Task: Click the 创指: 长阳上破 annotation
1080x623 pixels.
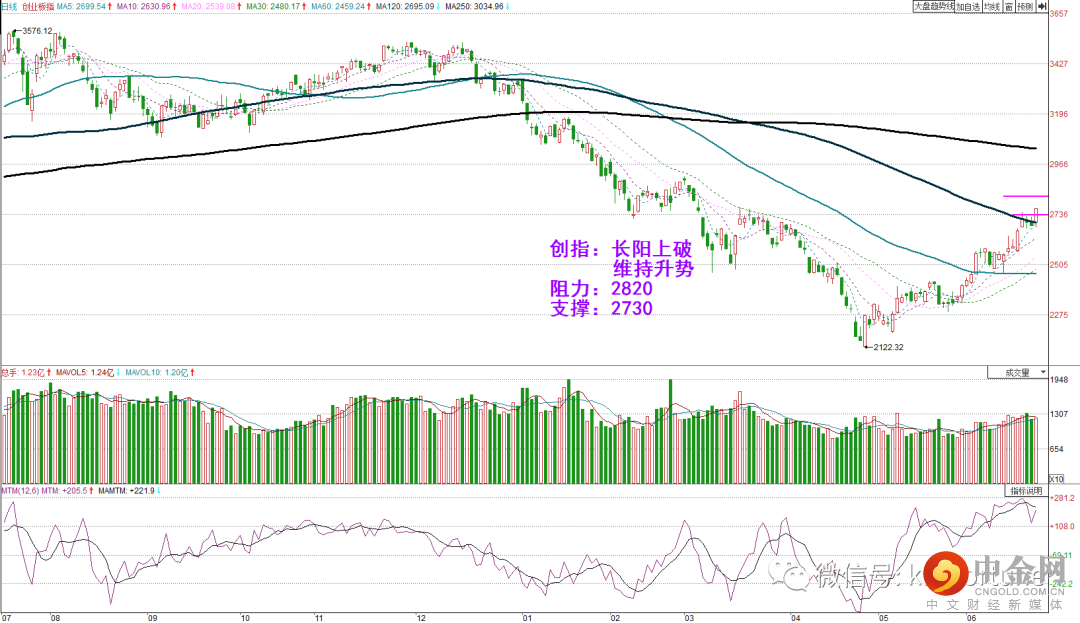Action: pyautogui.click(x=621, y=249)
